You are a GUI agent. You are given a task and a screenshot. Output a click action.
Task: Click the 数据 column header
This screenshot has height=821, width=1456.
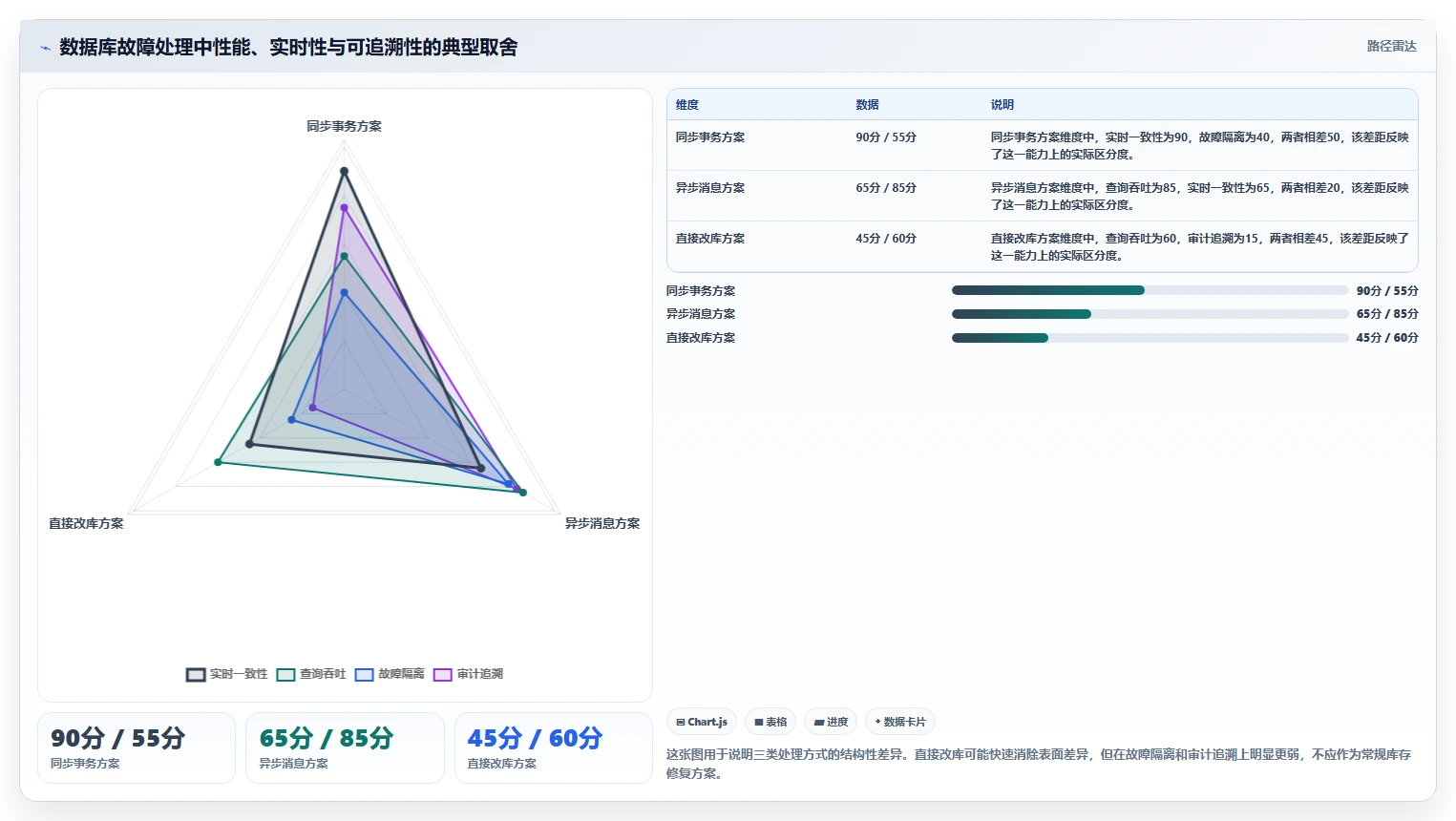tap(867, 105)
